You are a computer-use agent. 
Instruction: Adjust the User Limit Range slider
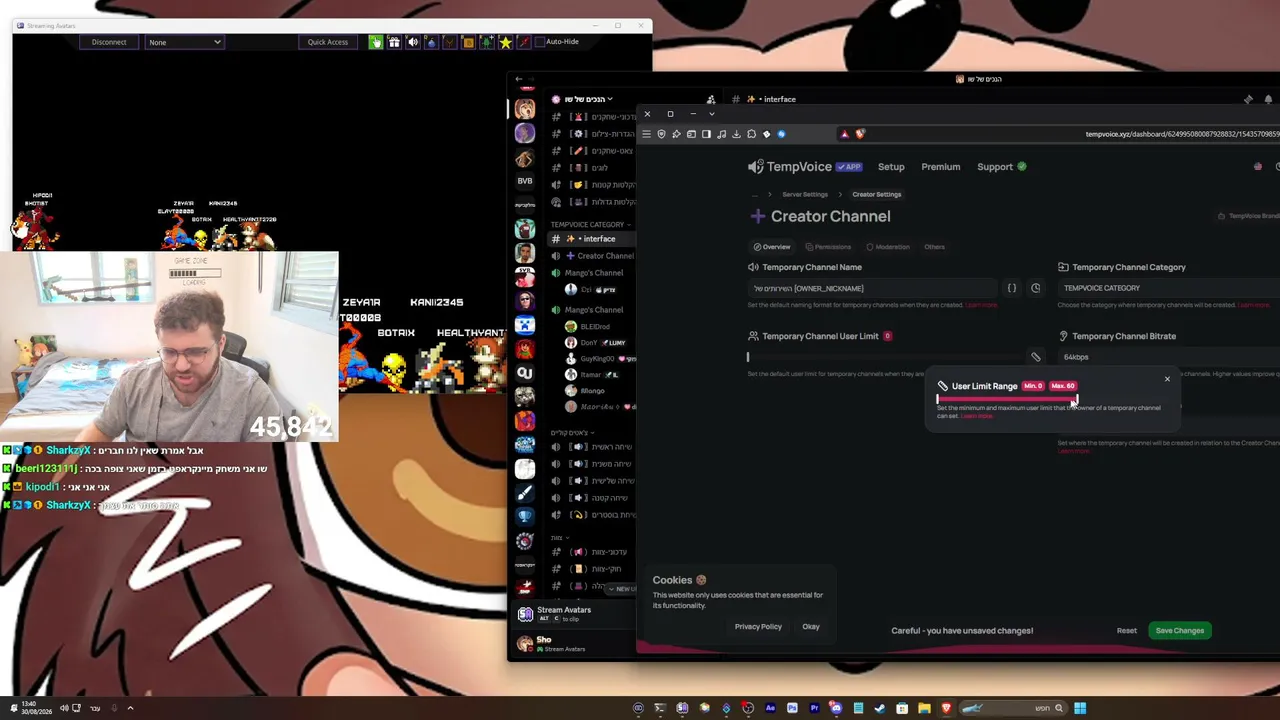(x=1007, y=399)
